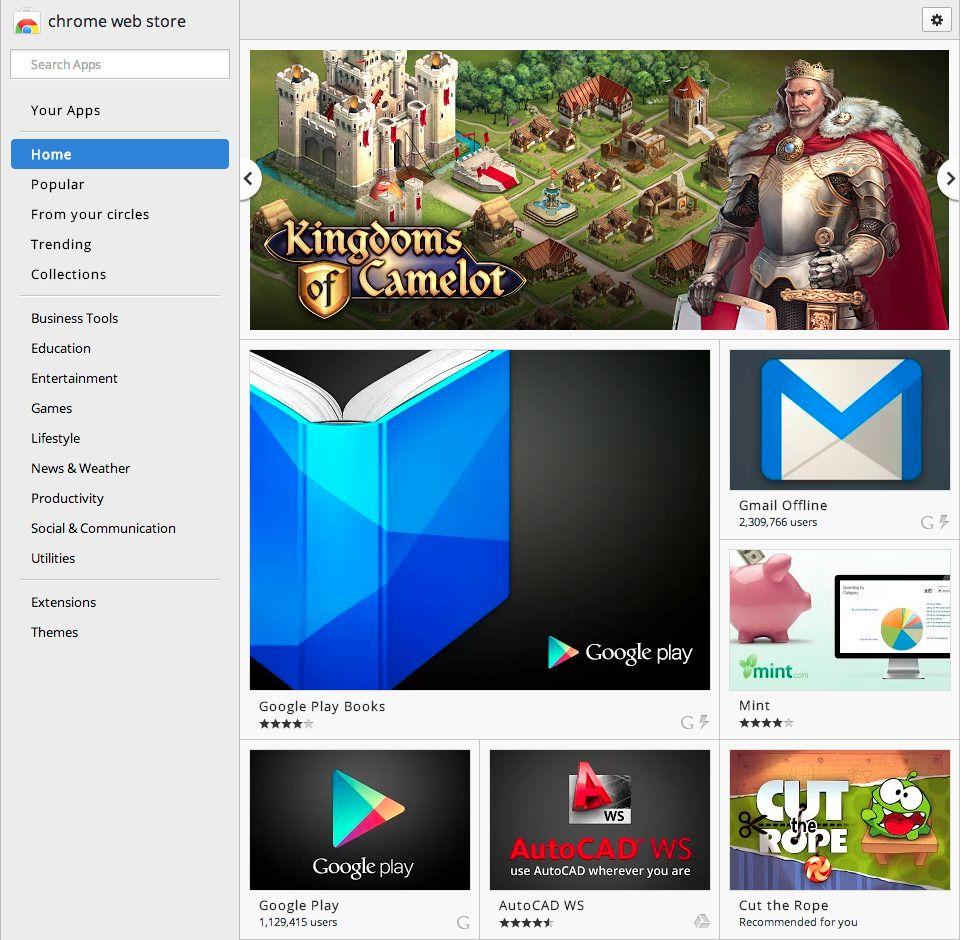View Trending apps

pos(61,244)
